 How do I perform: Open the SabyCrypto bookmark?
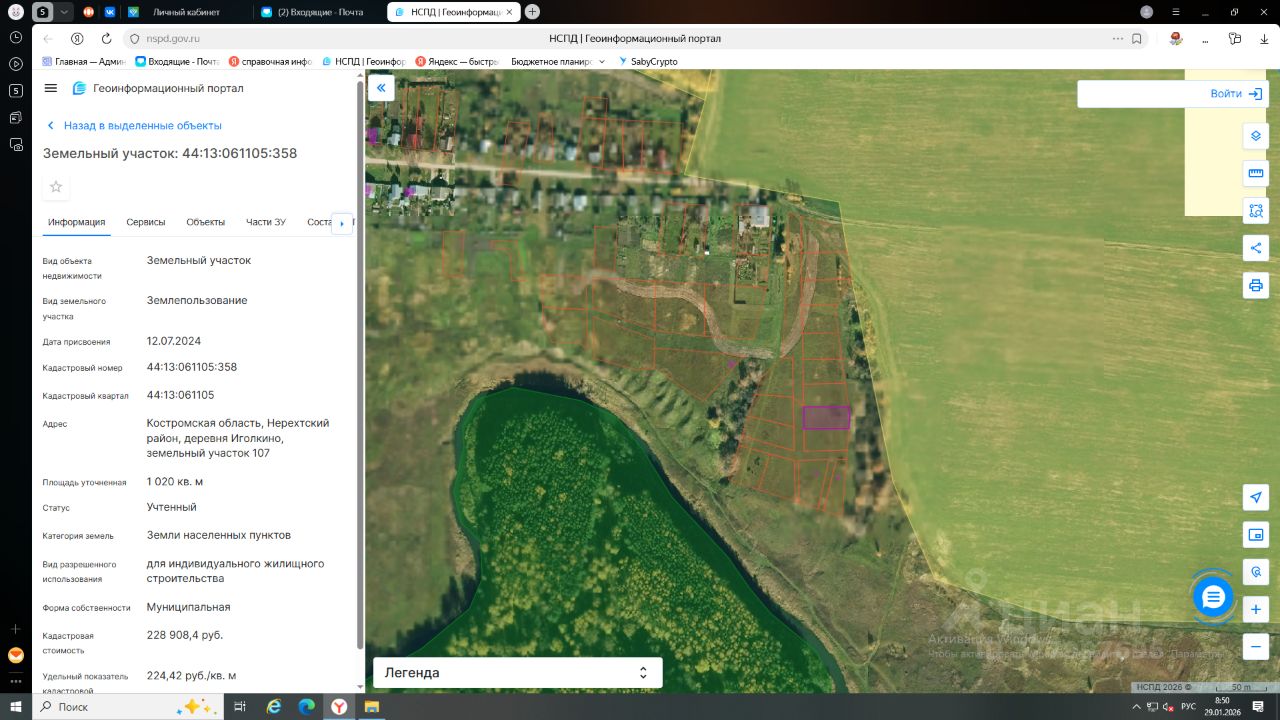[x=648, y=61]
